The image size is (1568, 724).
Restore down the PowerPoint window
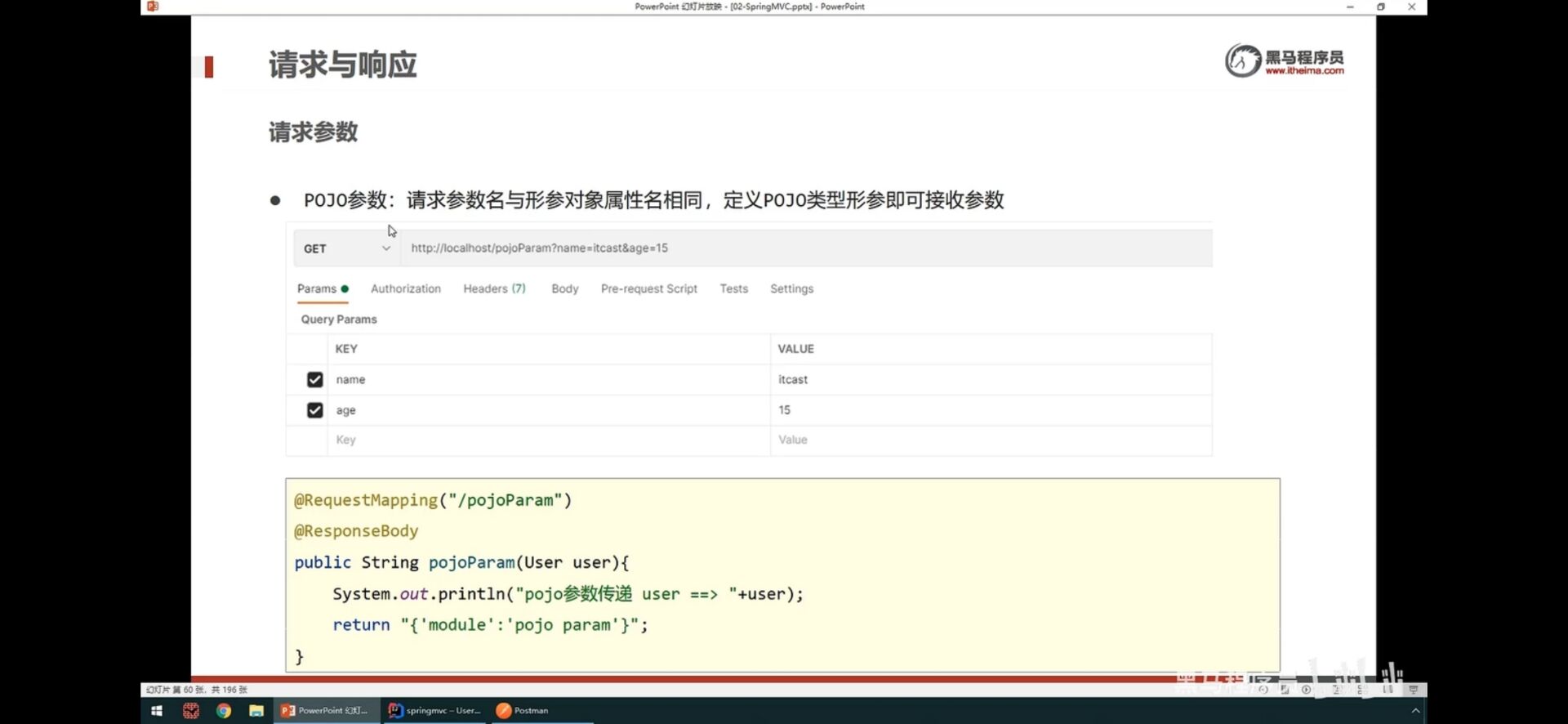[x=1381, y=7]
